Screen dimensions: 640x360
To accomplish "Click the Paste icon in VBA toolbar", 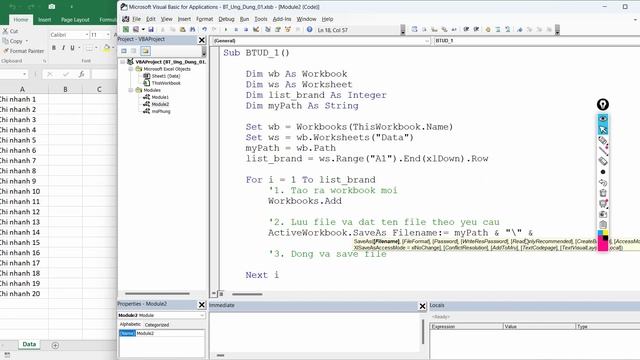I will (x=182, y=29).
